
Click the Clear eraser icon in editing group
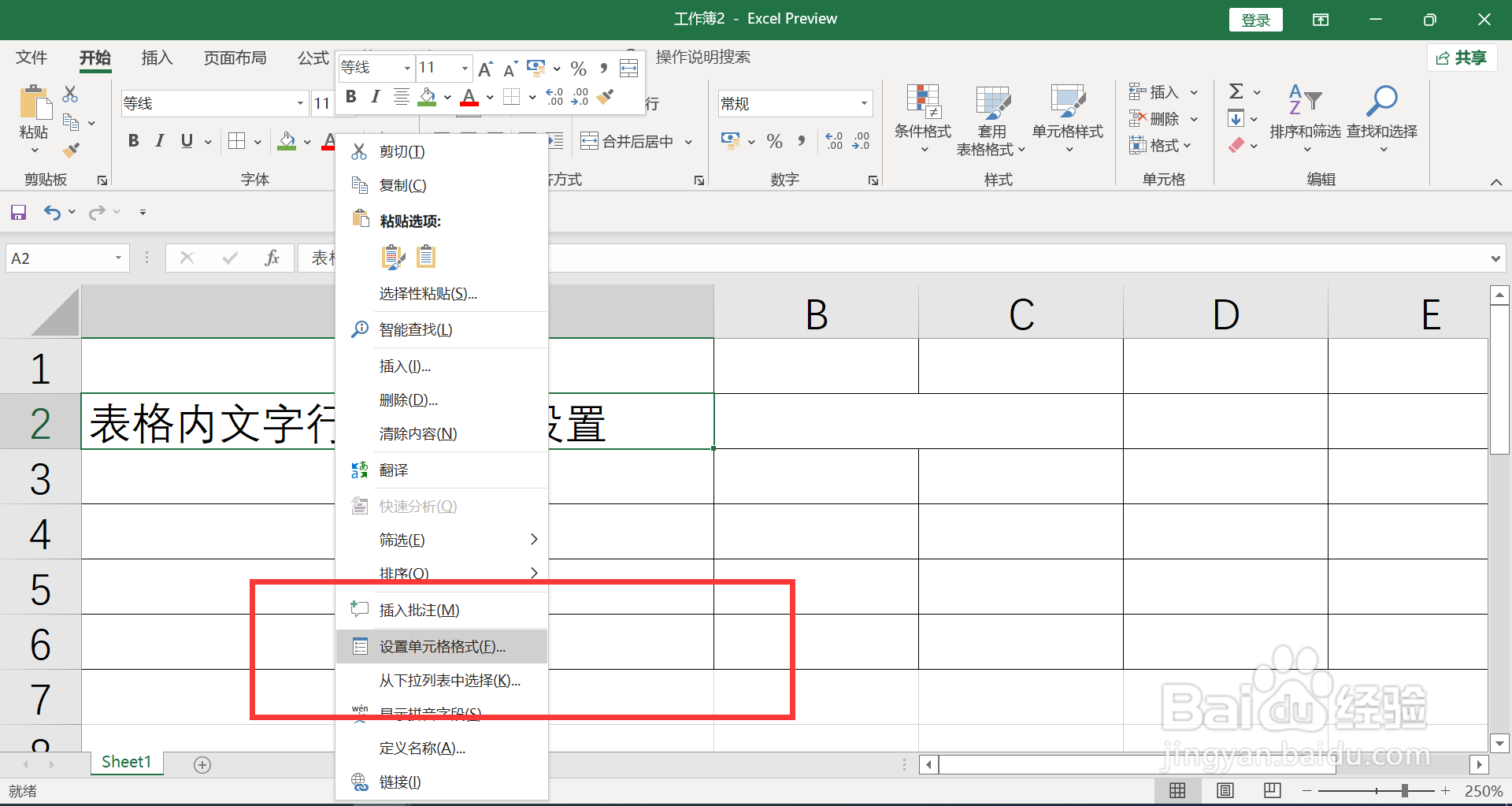tap(1236, 145)
